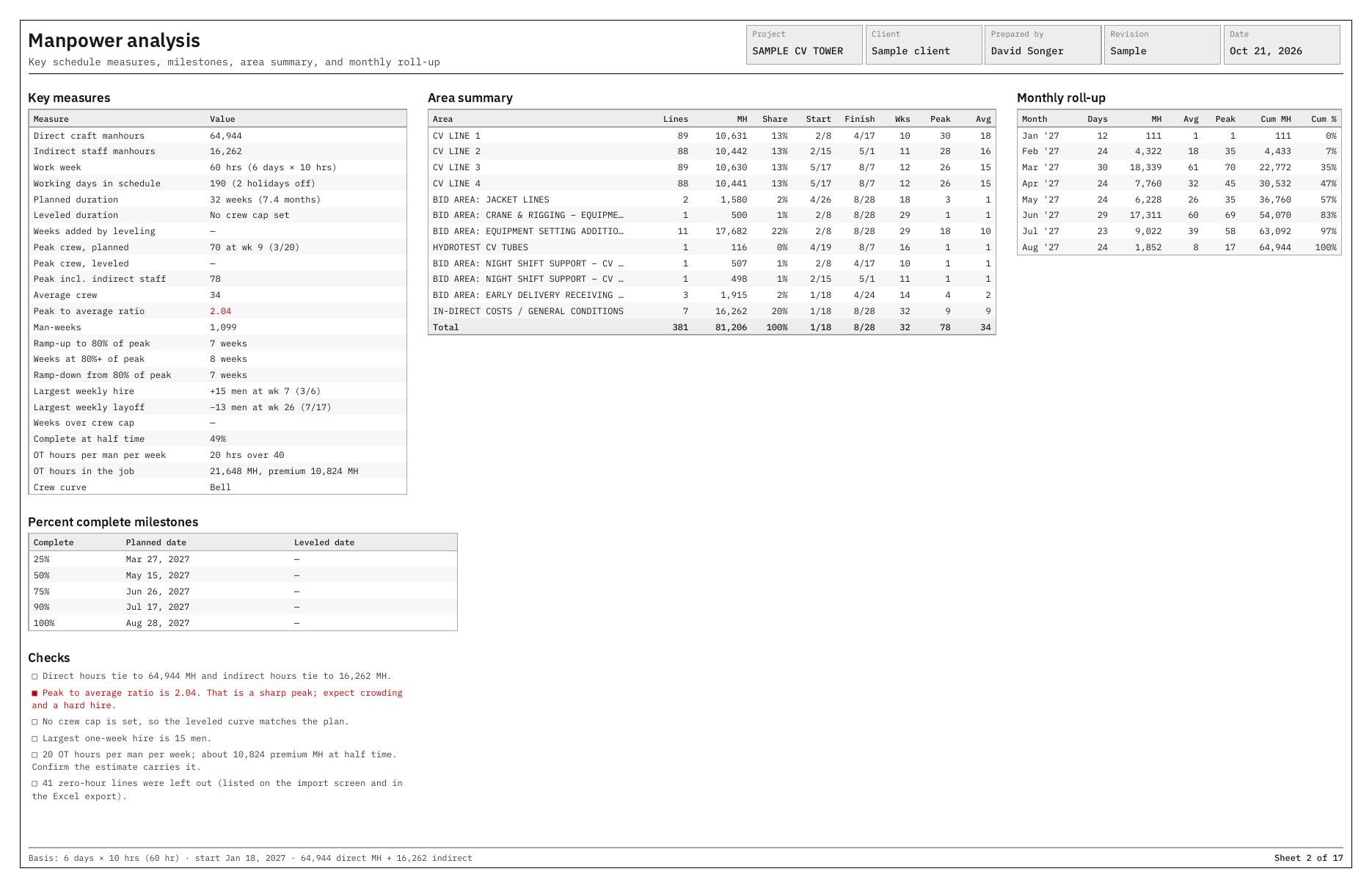
Task: Click the Cum MH column header
Action: coord(1275,119)
